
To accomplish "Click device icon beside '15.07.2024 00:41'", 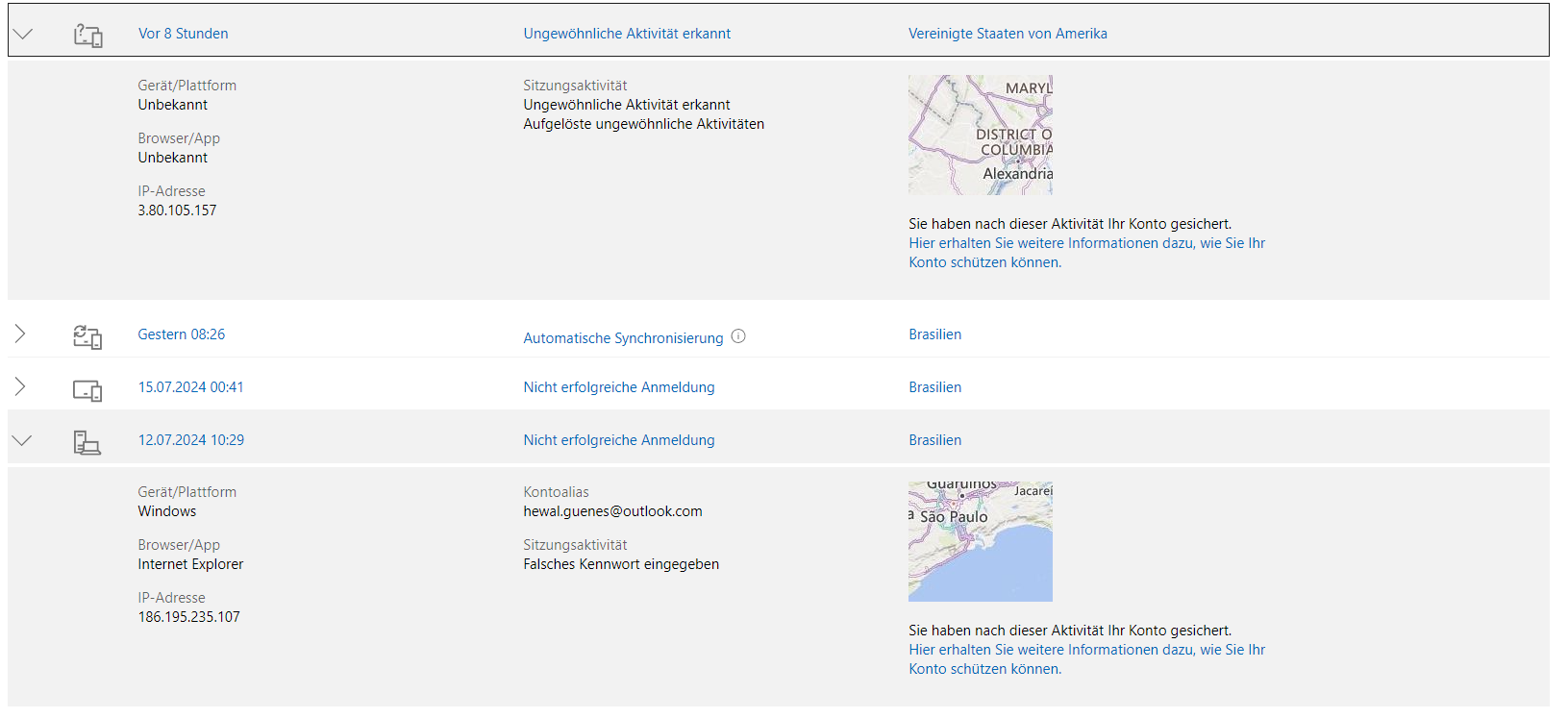I will pos(87,390).
